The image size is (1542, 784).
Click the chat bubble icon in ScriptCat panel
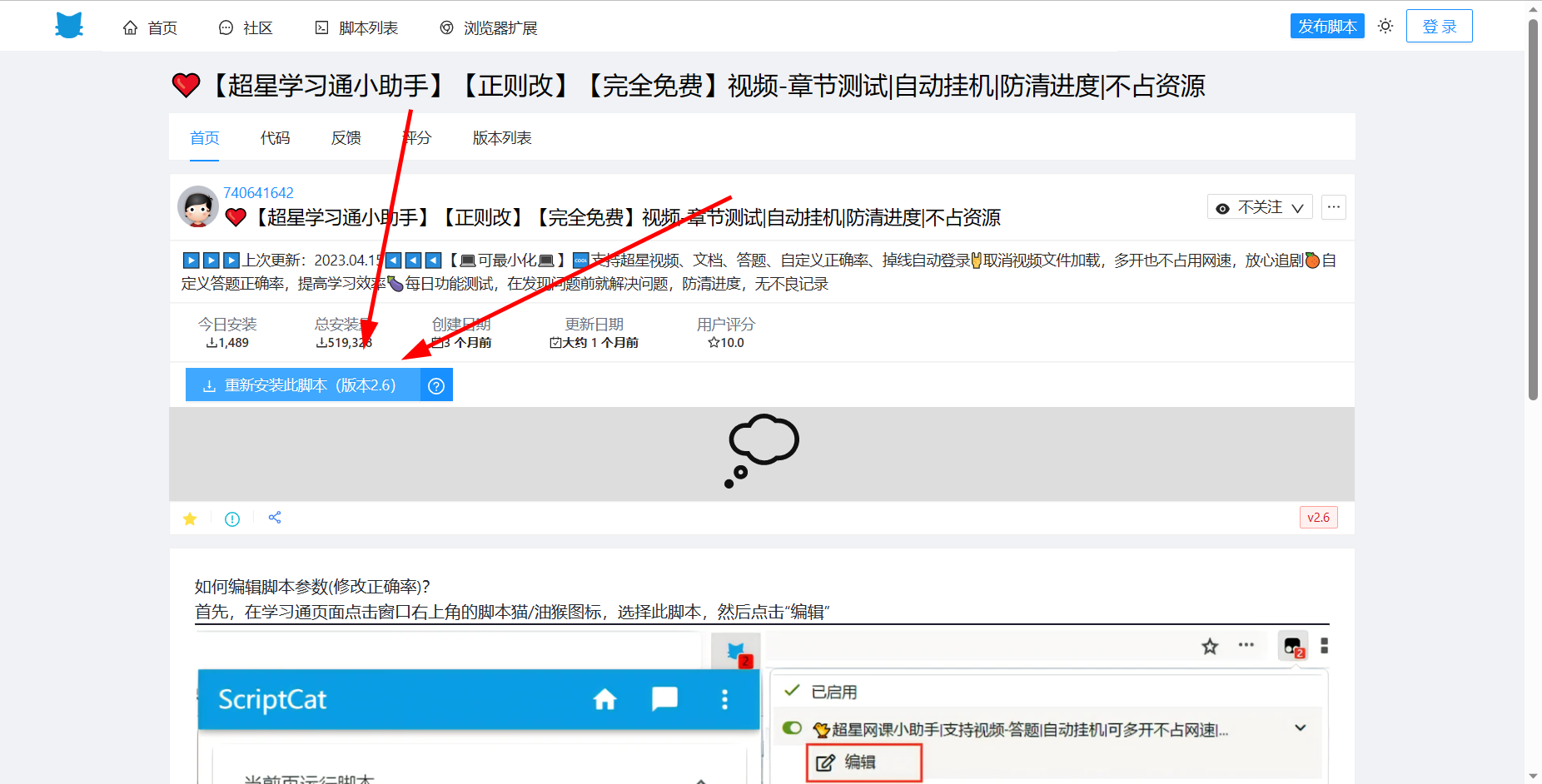point(664,699)
